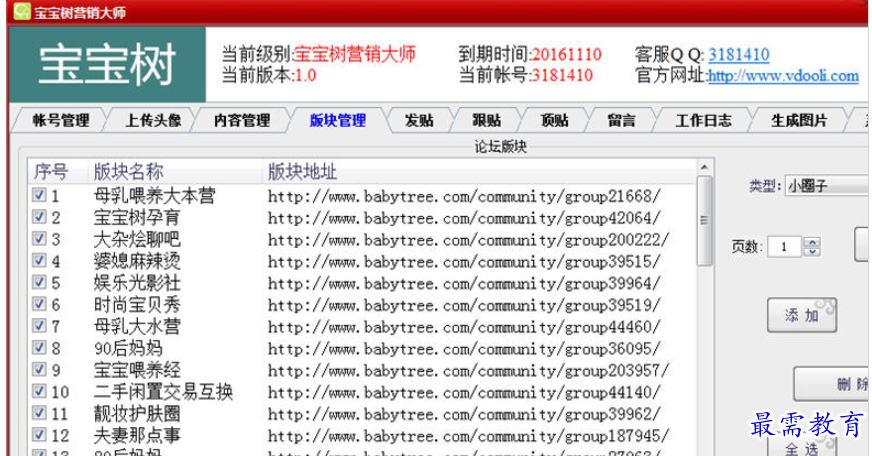
Task: Select the 版块管理 tab
Action: pyautogui.click(x=338, y=120)
